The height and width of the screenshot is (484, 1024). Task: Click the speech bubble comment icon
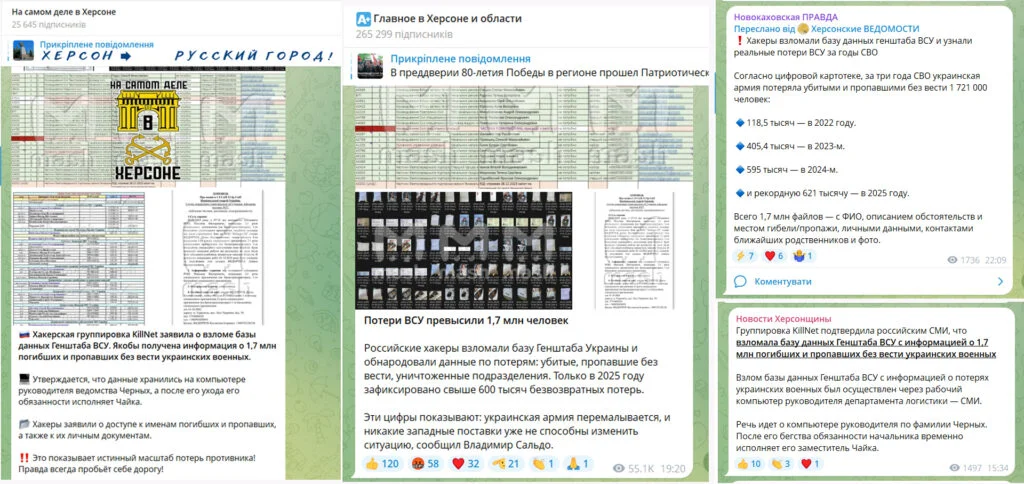[x=741, y=281]
